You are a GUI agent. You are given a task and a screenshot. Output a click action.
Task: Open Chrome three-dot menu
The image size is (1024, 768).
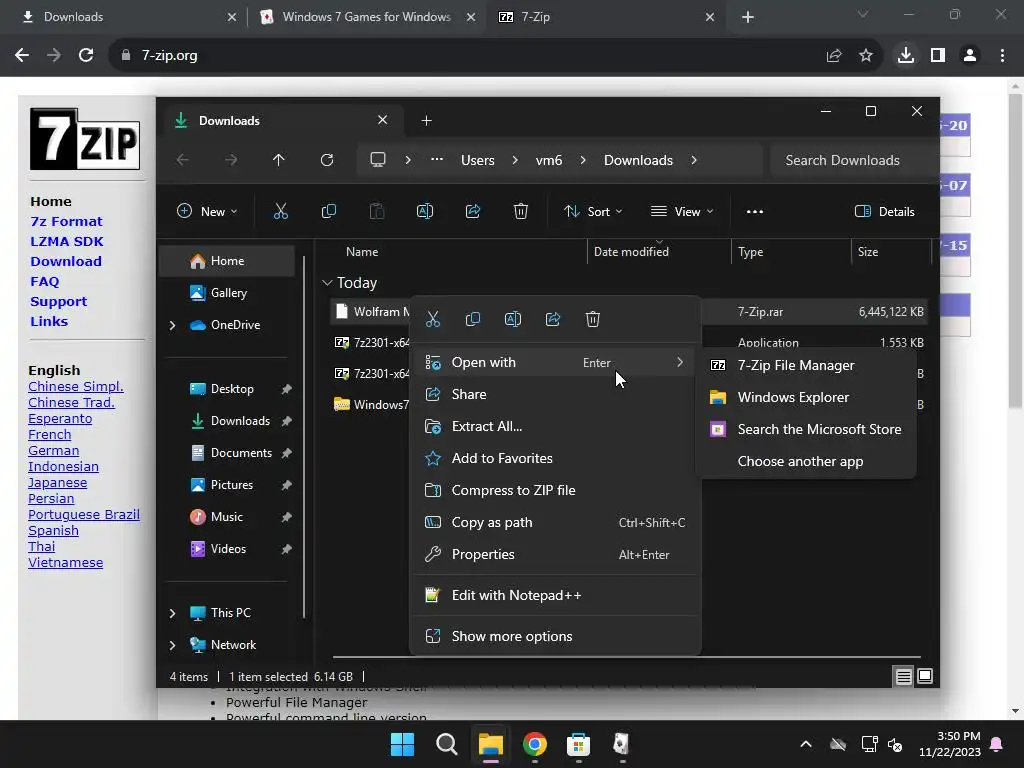1002,56
